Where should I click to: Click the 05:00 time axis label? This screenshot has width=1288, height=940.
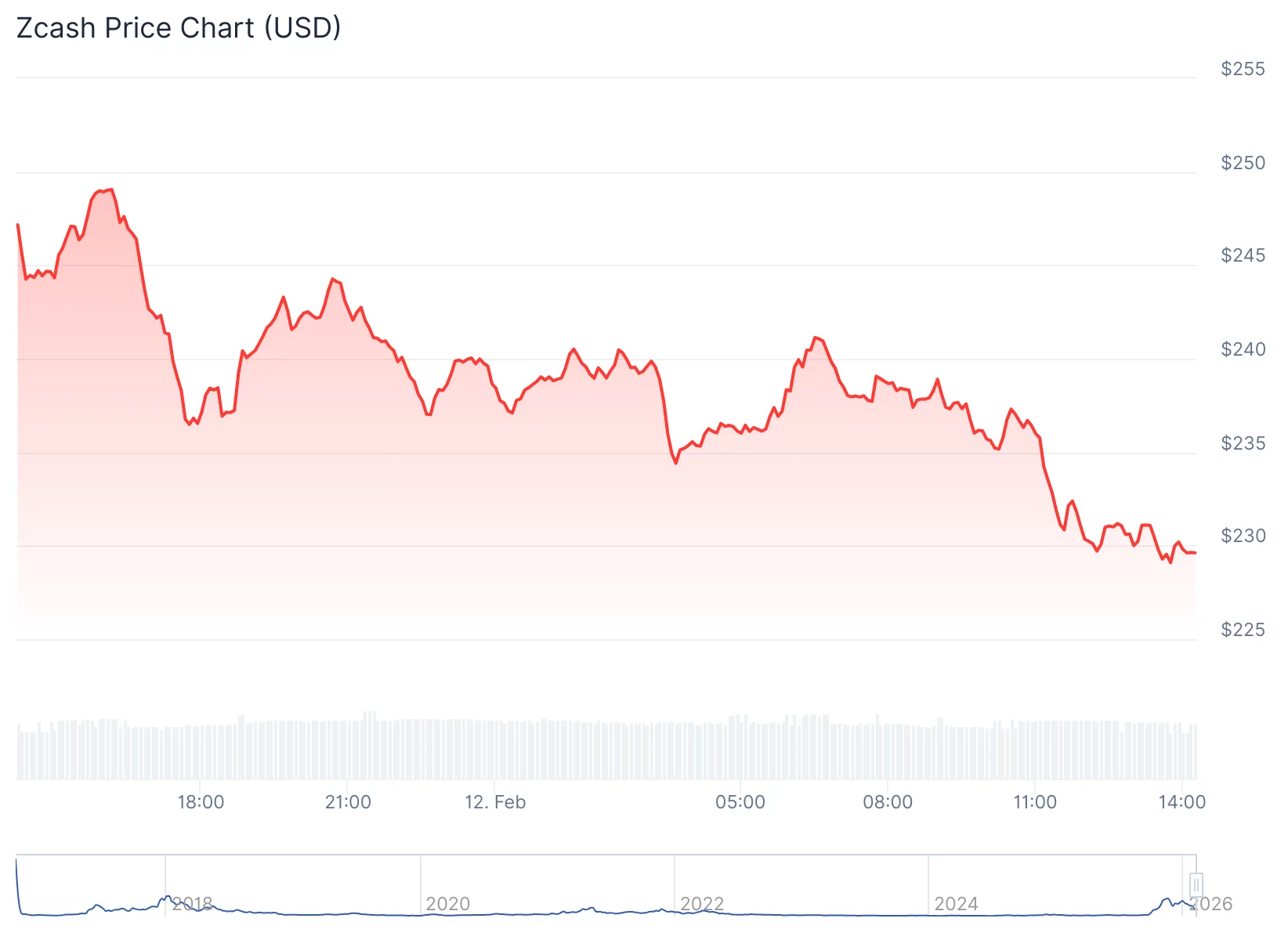[740, 802]
